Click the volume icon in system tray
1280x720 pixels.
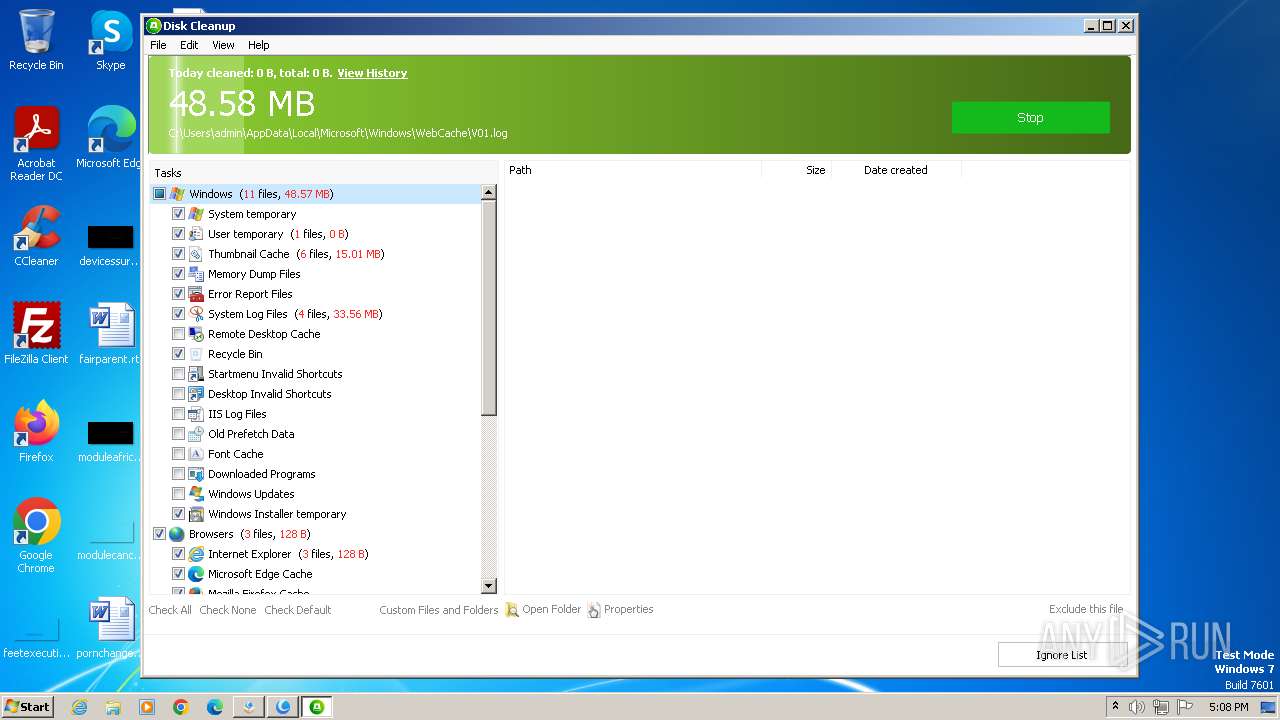pos(1136,707)
